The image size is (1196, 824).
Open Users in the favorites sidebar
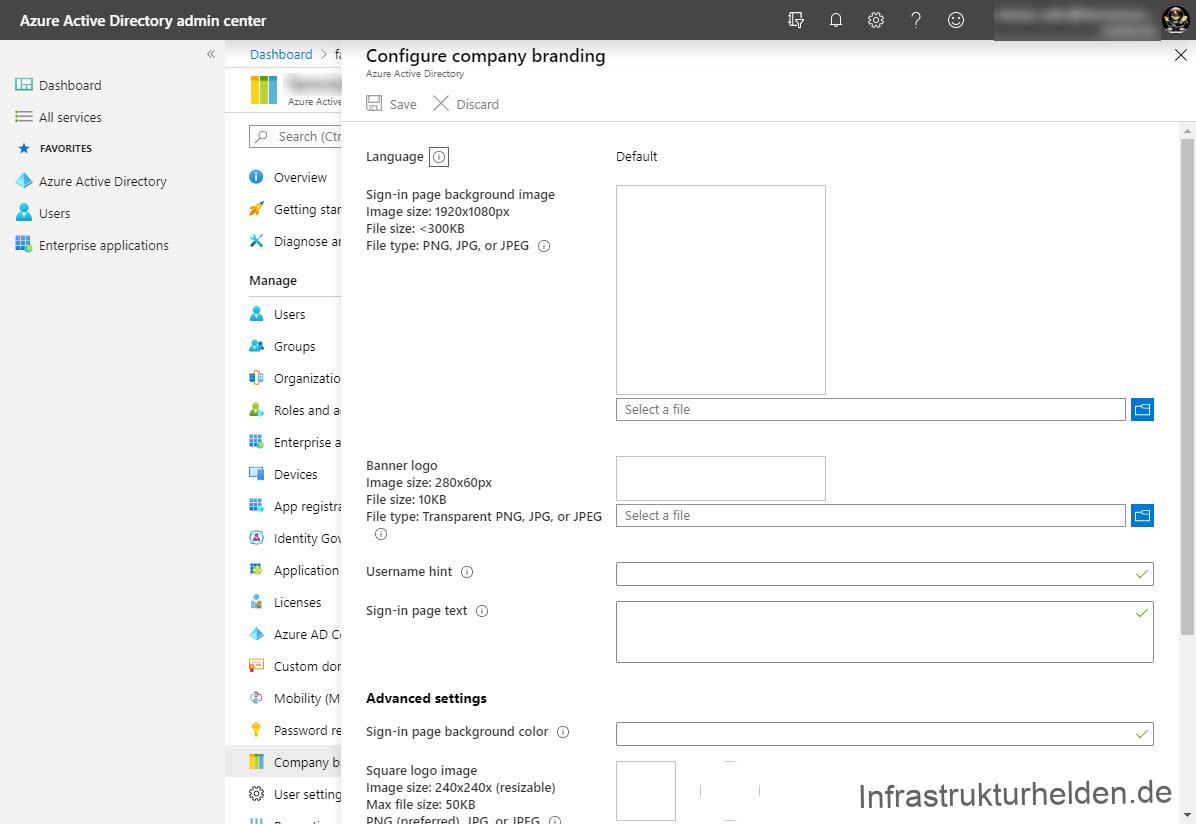click(54, 213)
